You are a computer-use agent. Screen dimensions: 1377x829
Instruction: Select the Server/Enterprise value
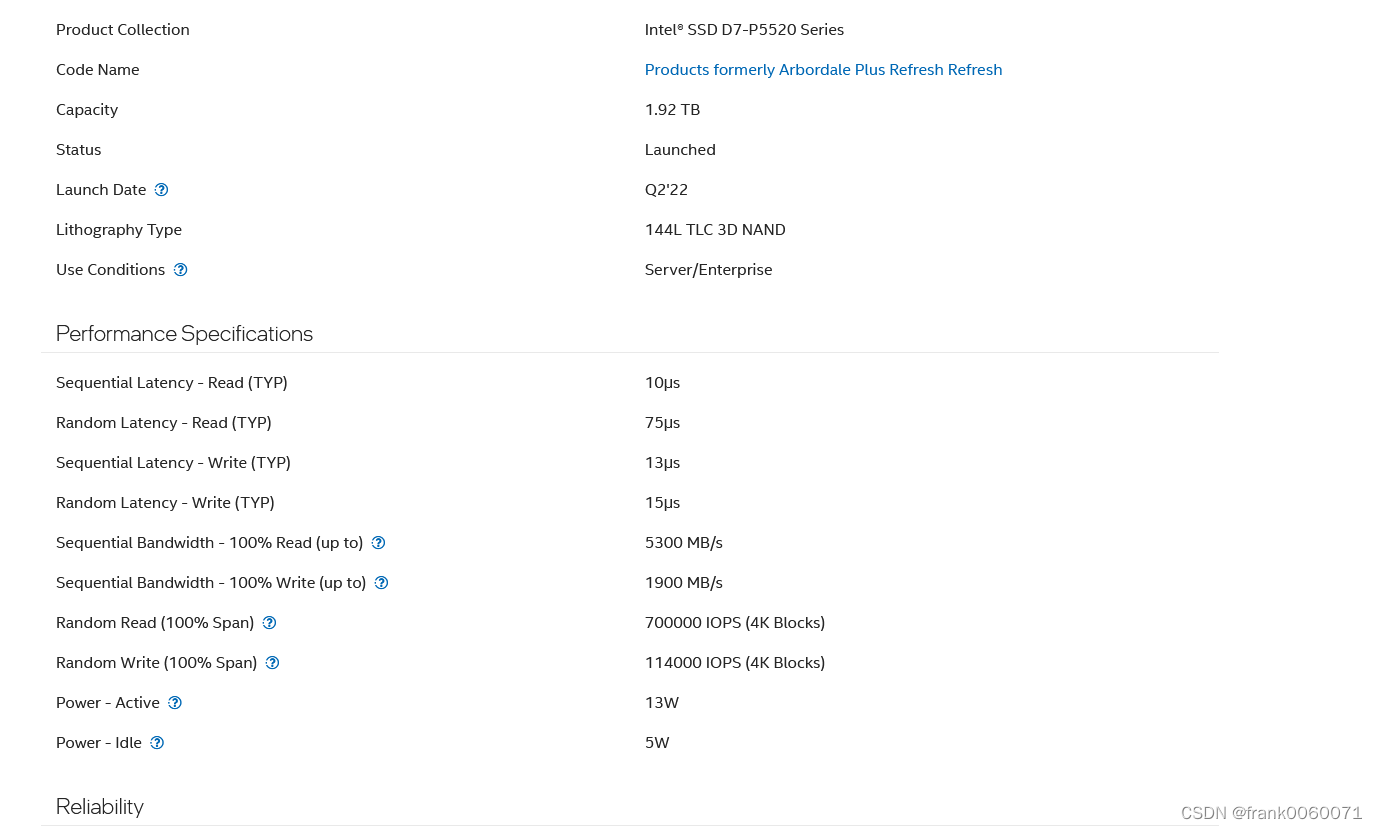click(708, 270)
